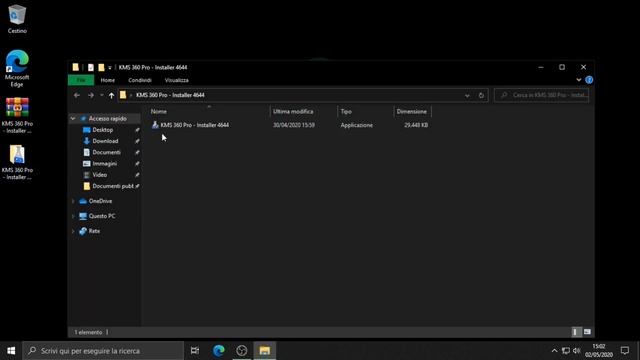640x360 pixels.
Task: Click the 29.448 KB size cell
Action: point(416,125)
